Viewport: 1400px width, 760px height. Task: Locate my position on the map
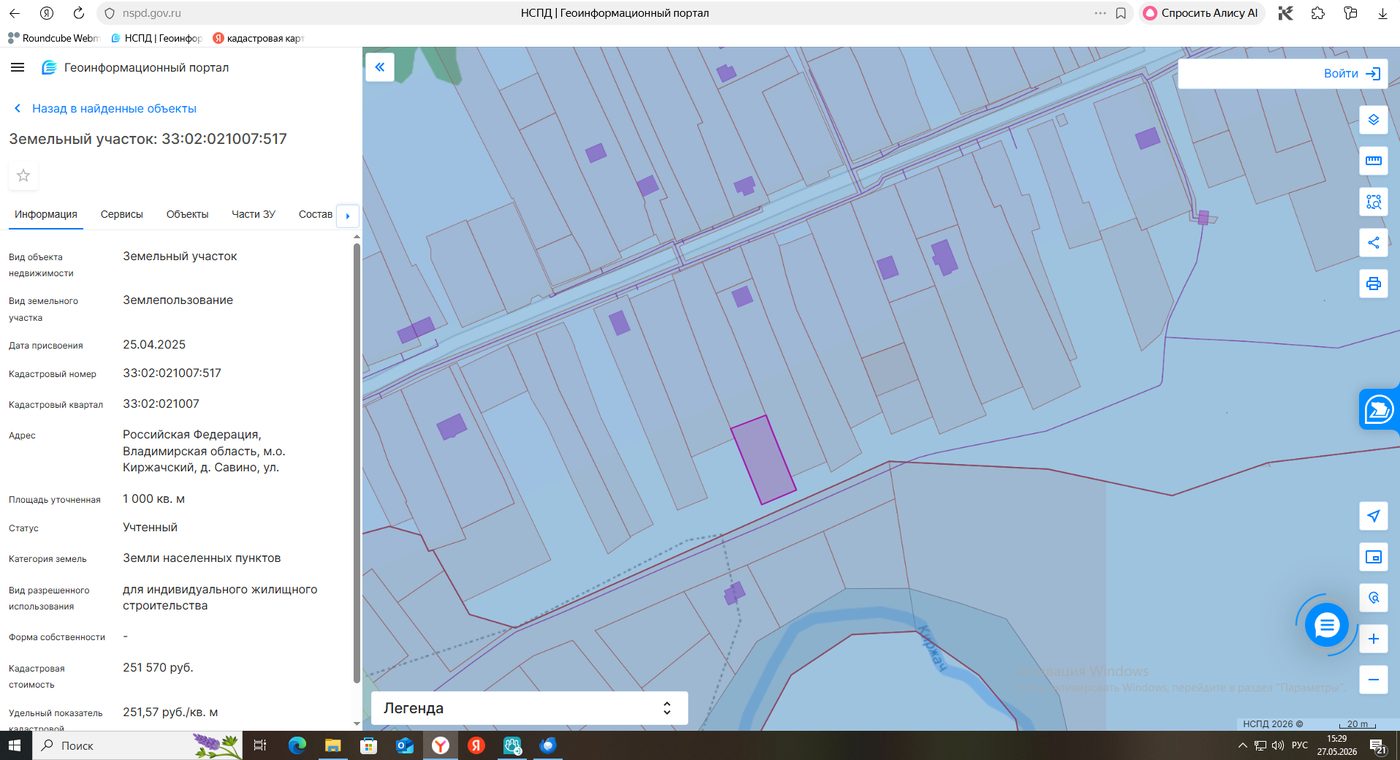1373,516
